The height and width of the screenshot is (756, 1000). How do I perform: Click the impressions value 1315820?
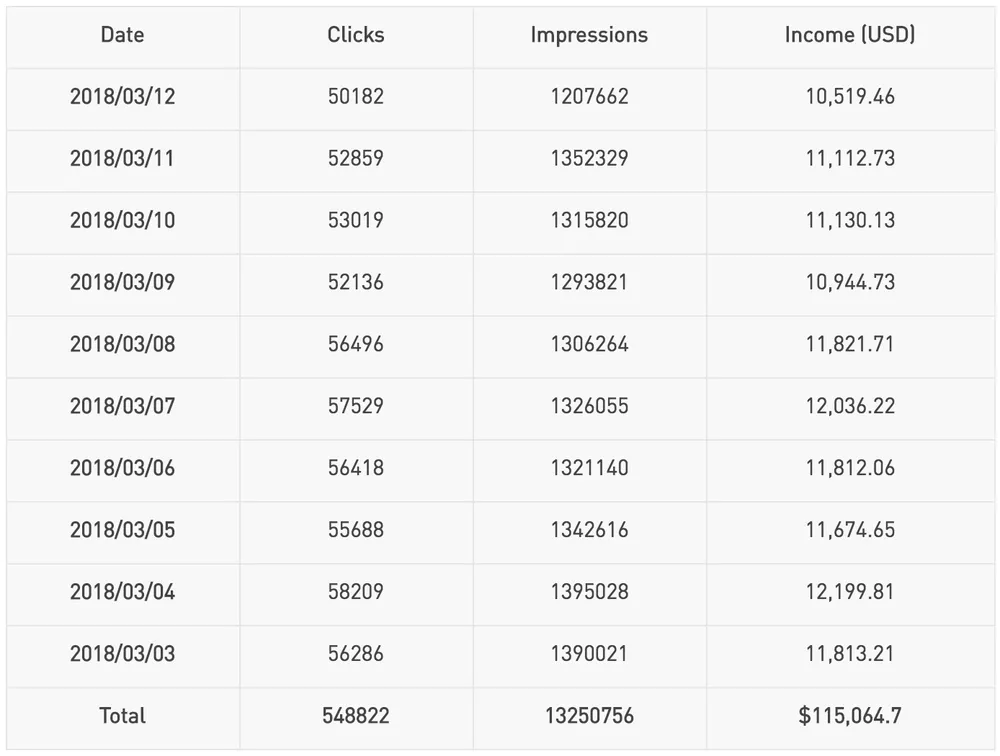tap(589, 221)
